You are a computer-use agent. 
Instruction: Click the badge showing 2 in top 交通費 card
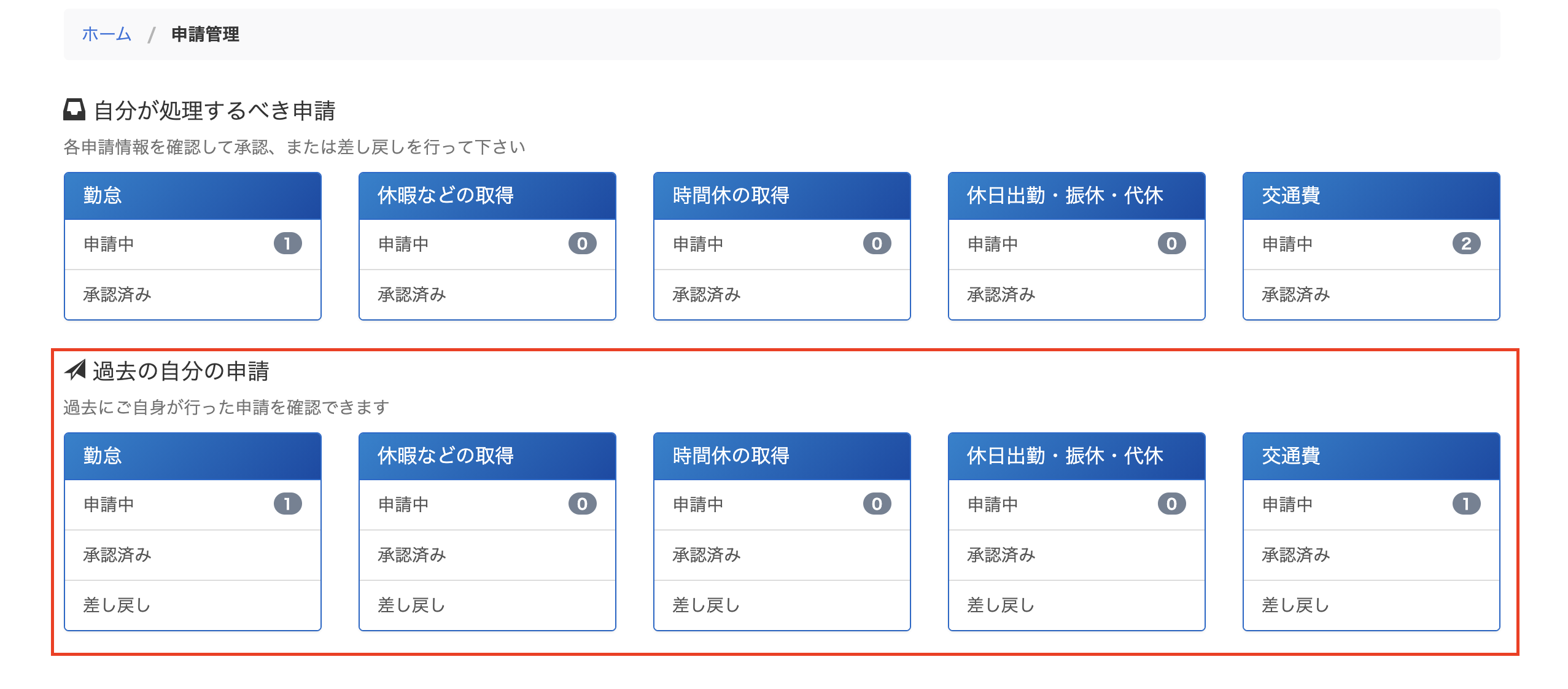pyautogui.click(x=1466, y=244)
